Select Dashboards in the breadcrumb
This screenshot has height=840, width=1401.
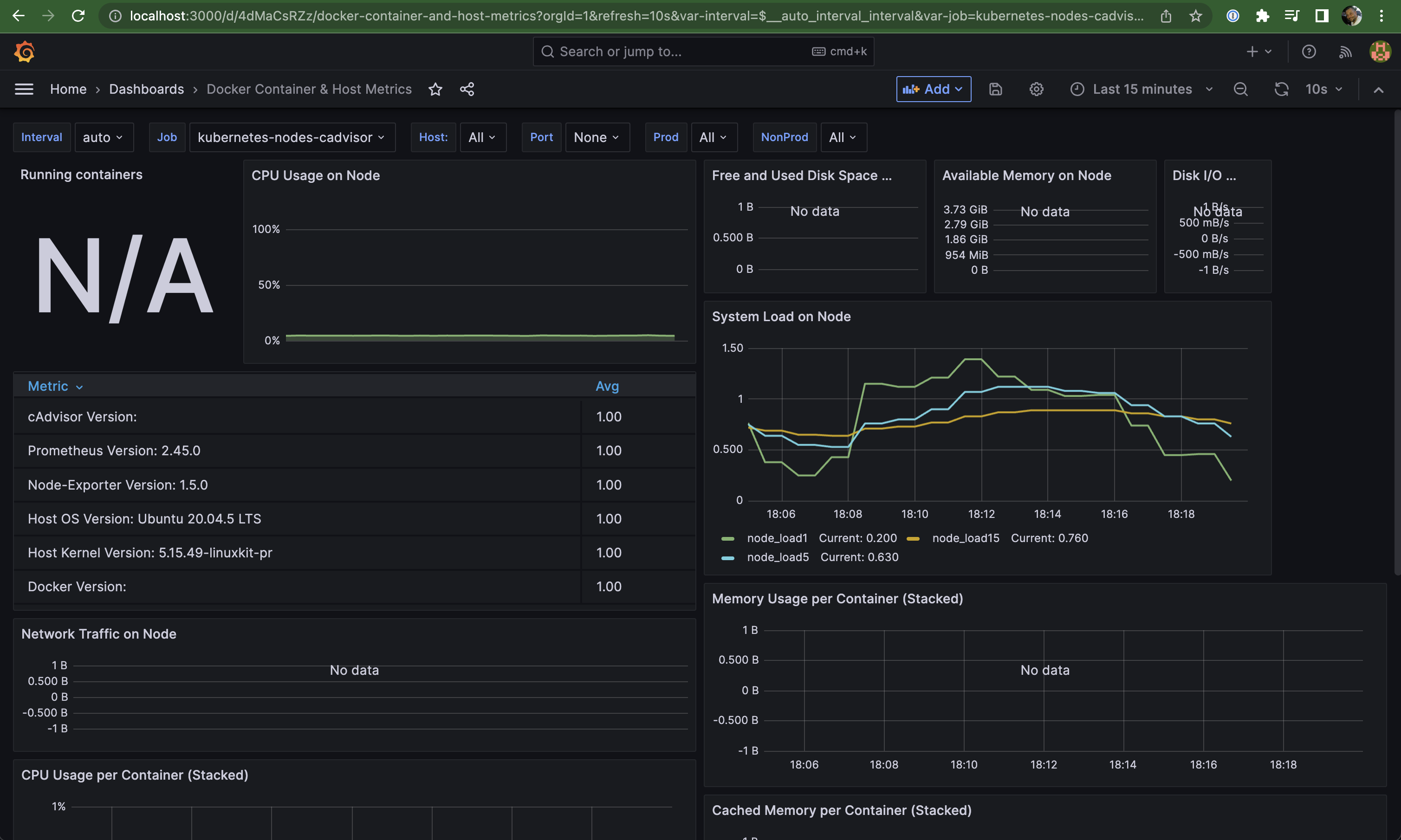click(x=146, y=89)
